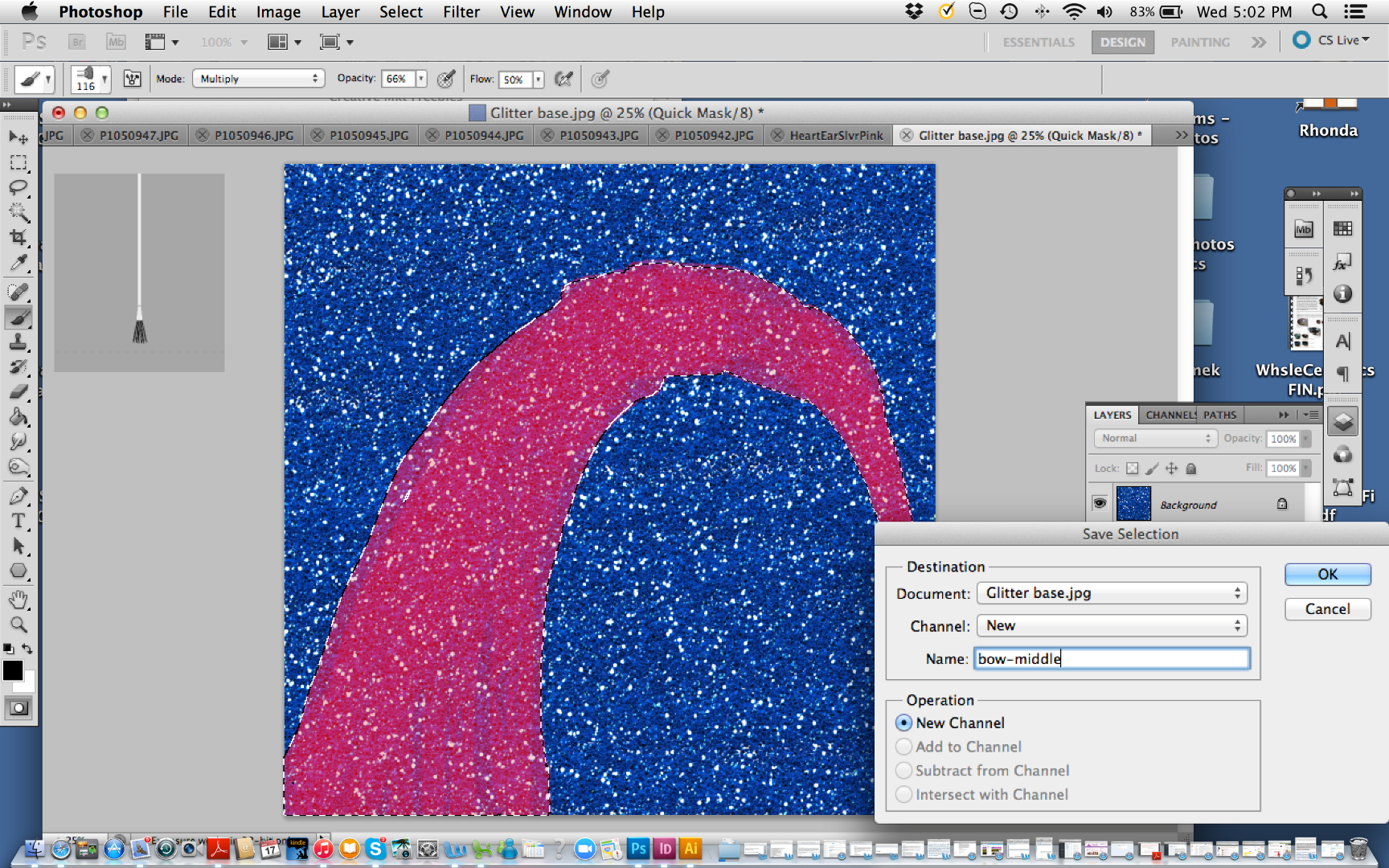Select the Magic Wand tool
The image size is (1389, 868).
[18, 213]
